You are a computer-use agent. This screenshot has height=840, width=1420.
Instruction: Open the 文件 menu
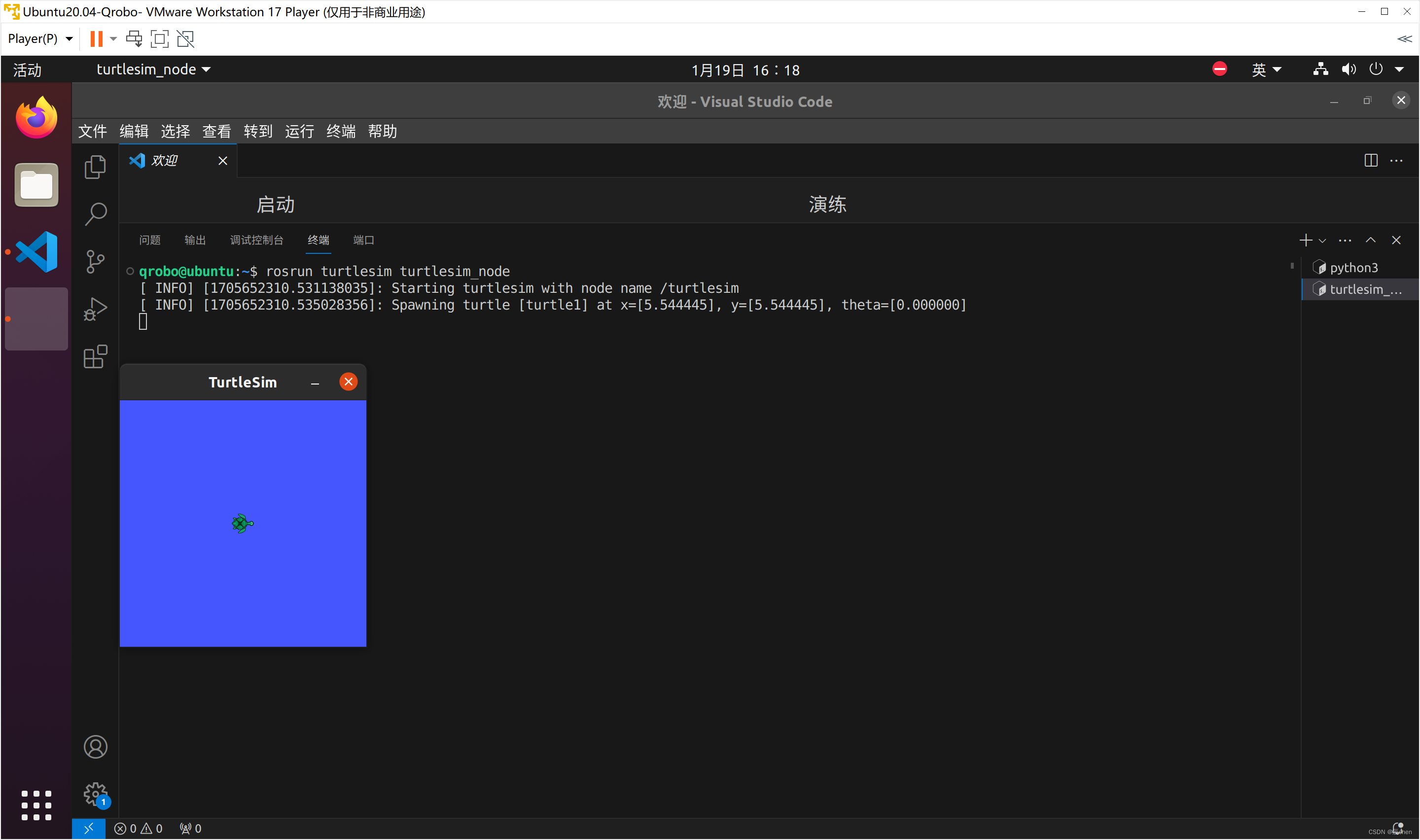tap(92, 131)
